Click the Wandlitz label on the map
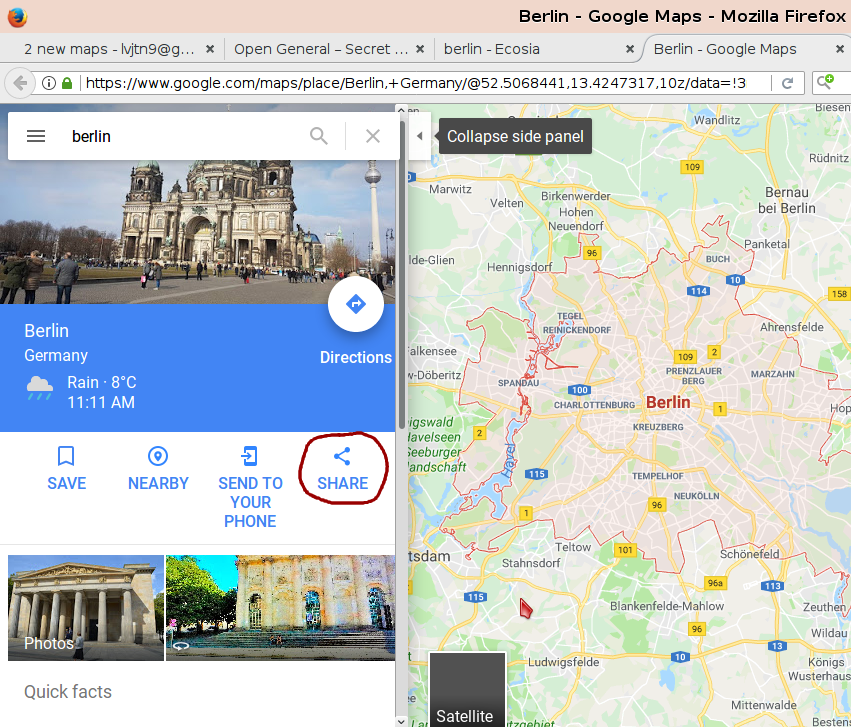This screenshot has height=727, width=851. pyautogui.click(x=717, y=120)
